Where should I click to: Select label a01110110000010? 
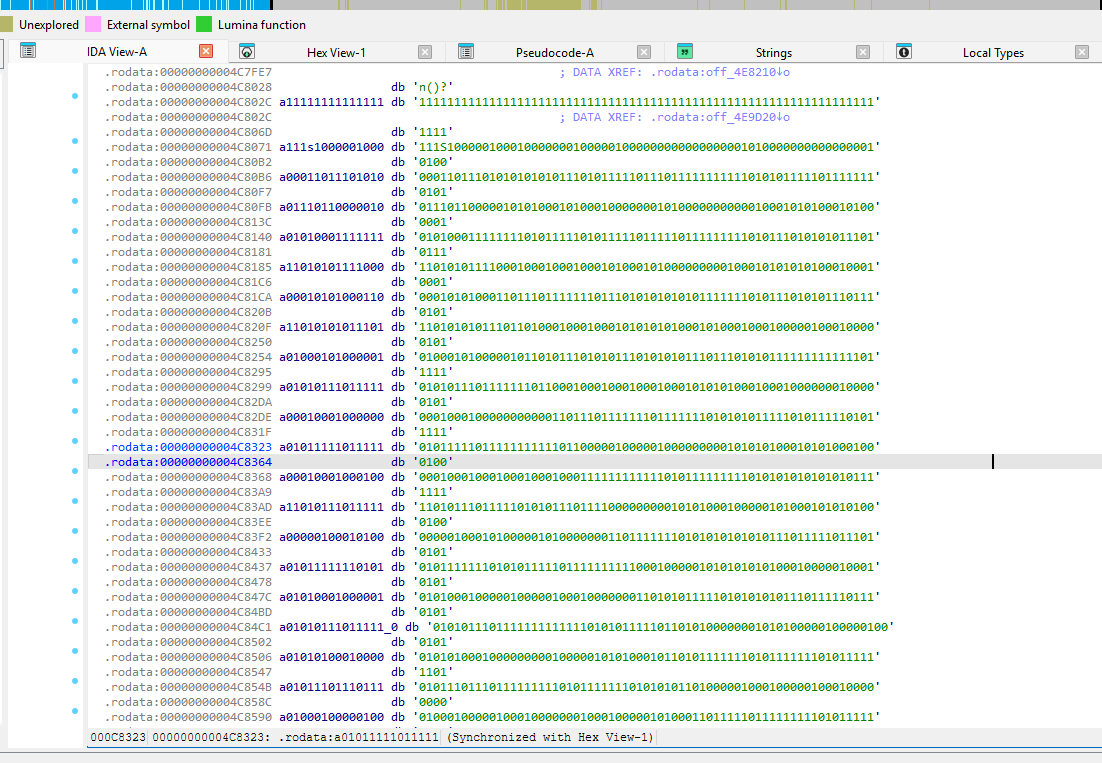pos(332,207)
